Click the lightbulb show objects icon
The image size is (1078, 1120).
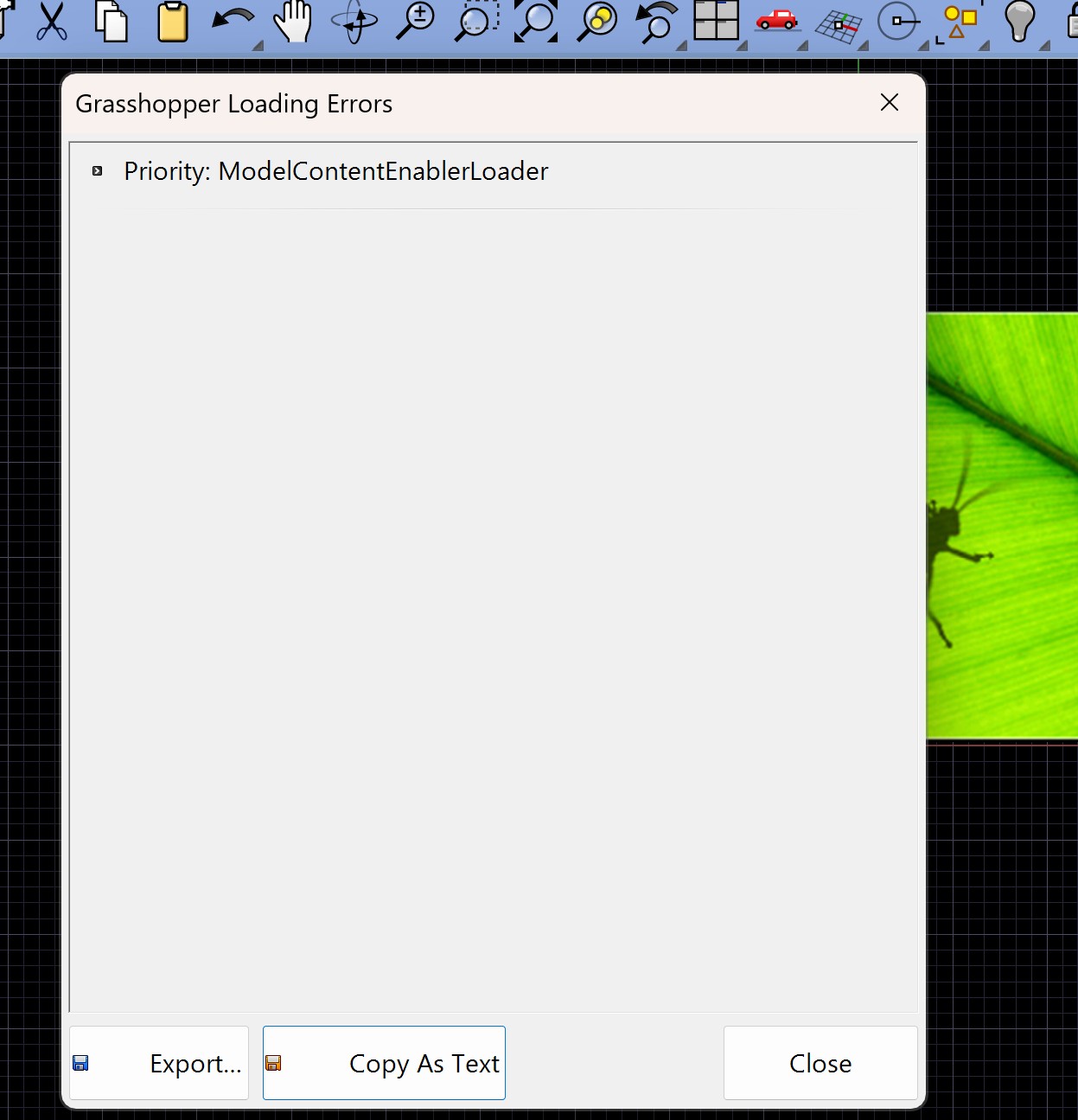pyautogui.click(x=1018, y=23)
